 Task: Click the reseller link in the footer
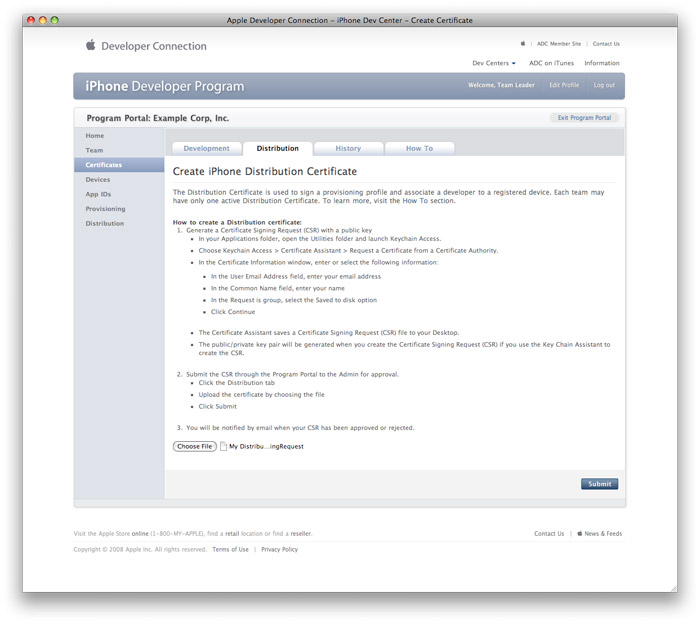point(301,533)
